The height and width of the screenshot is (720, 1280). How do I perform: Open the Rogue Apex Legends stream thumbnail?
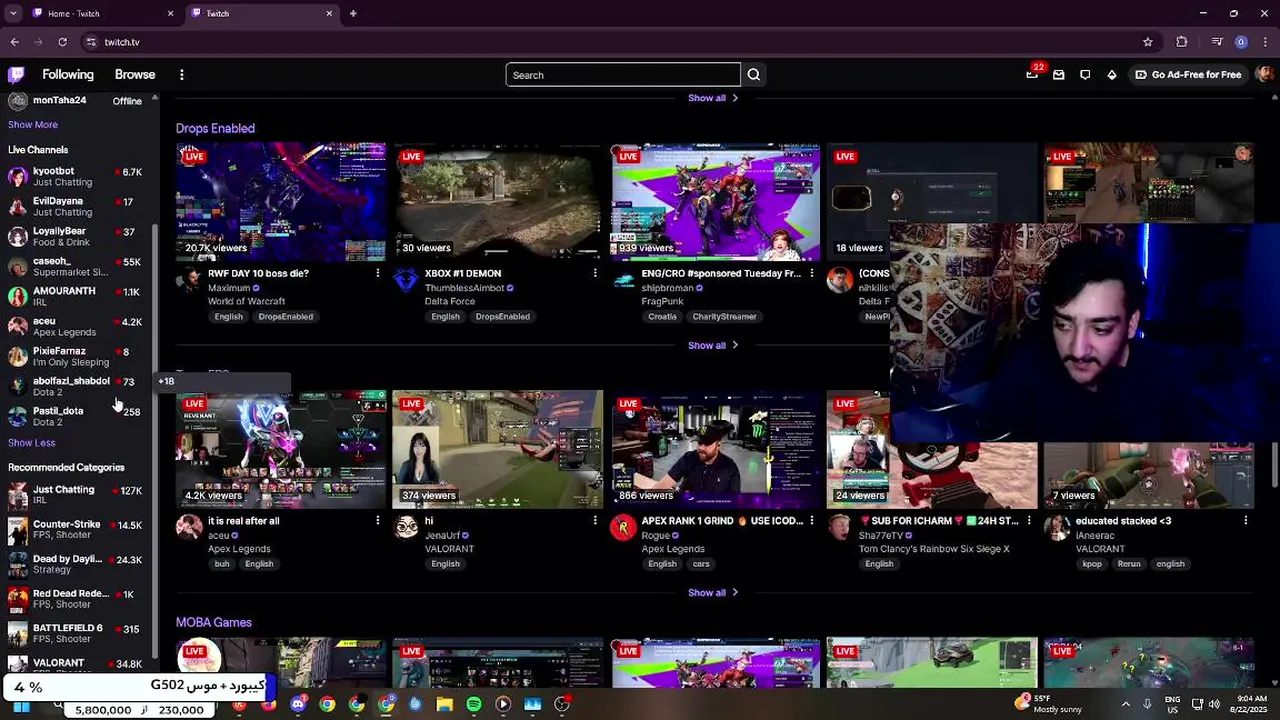coord(715,449)
